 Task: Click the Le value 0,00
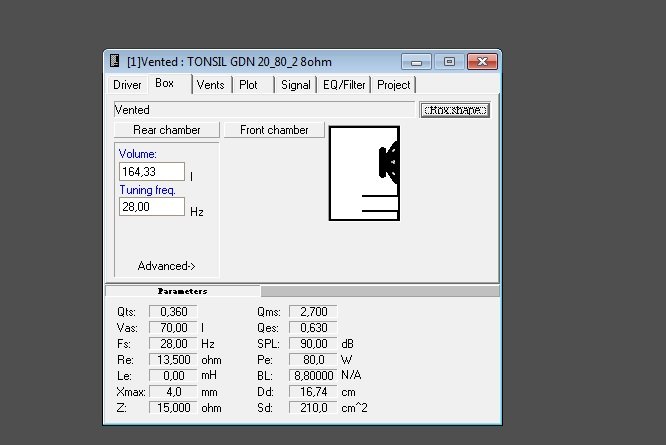[173, 376]
